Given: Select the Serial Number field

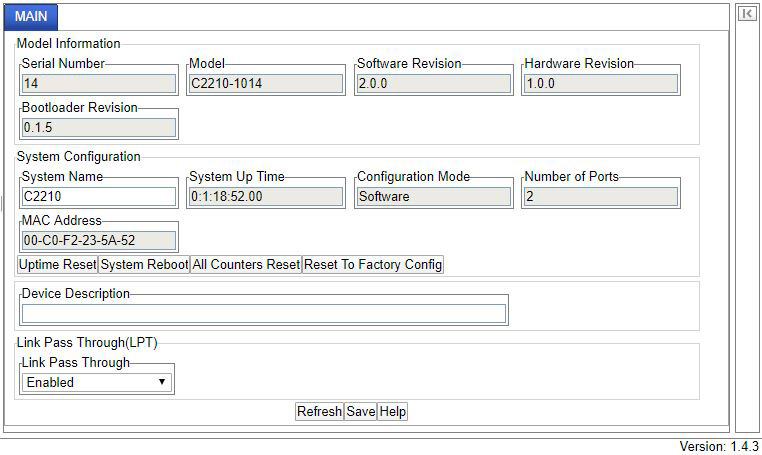Looking at the screenshot, I should pos(99,84).
